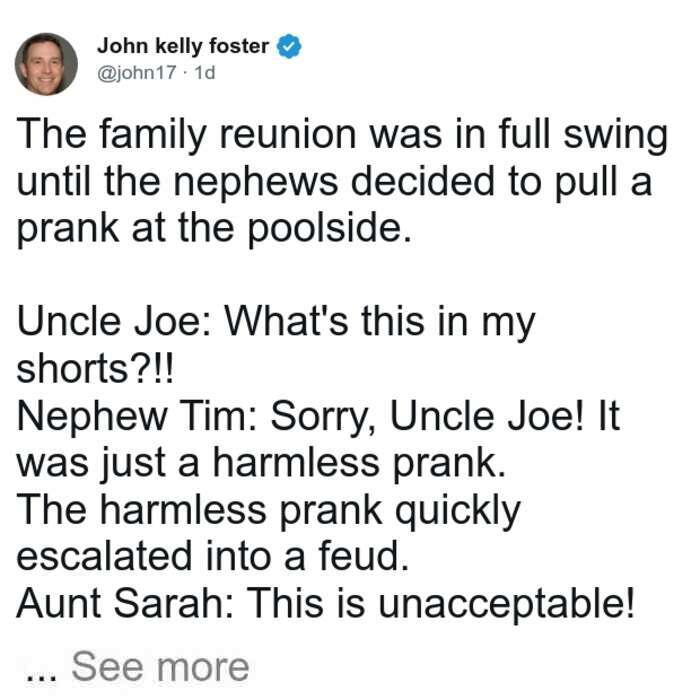The height and width of the screenshot is (700, 700).
Task: Click the line 'prank at the poolside.'
Action: [213, 230]
